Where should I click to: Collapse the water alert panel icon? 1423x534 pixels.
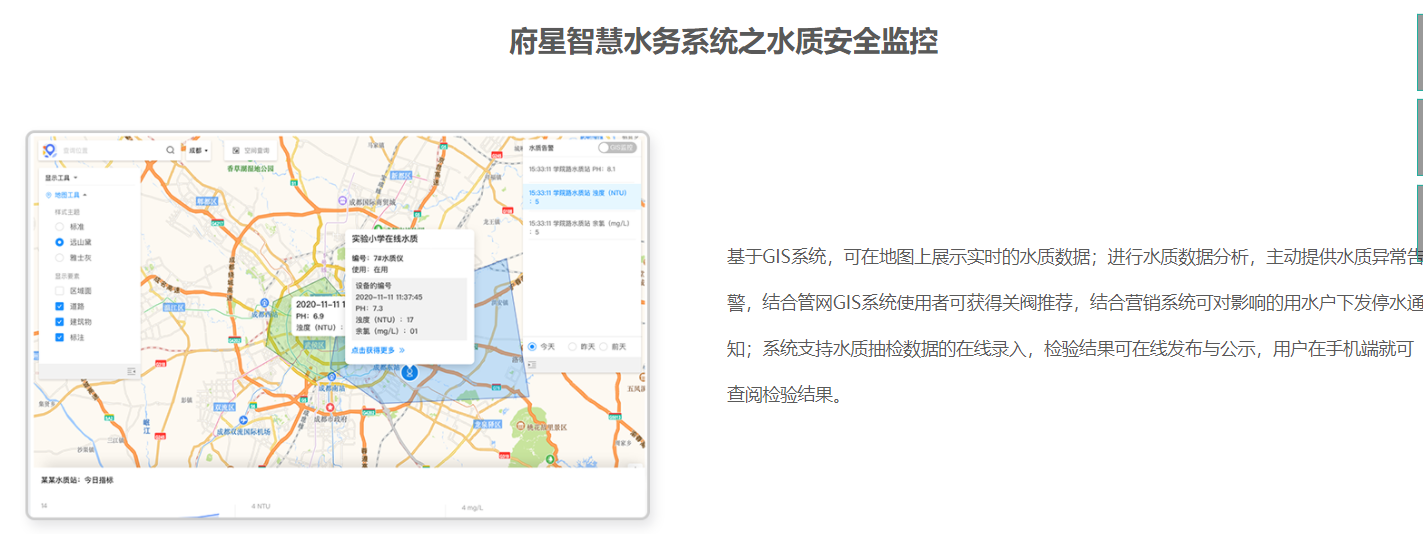(532, 364)
